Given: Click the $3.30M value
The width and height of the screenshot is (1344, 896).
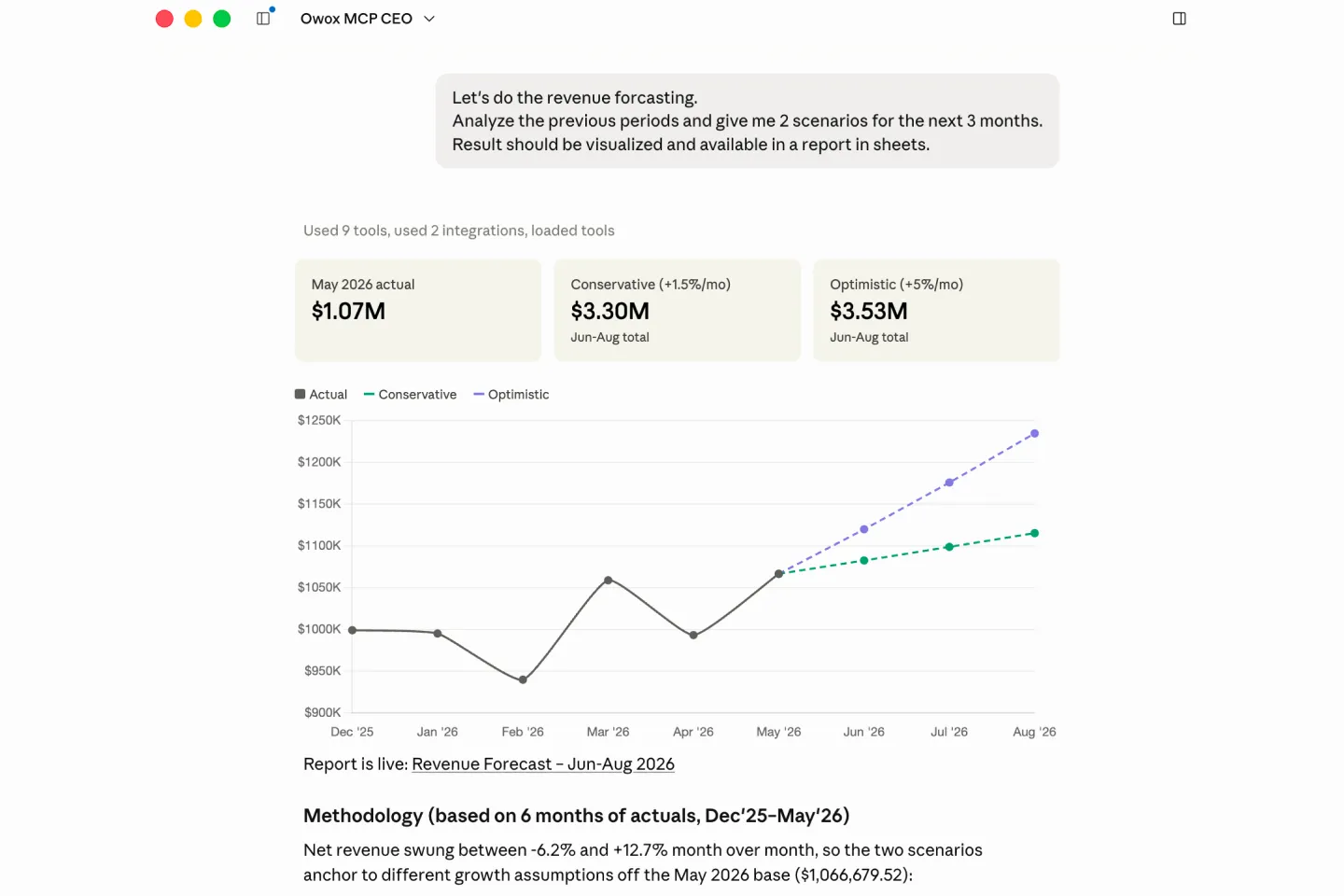Looking at the screenshot, I should [x=610, y=312].
